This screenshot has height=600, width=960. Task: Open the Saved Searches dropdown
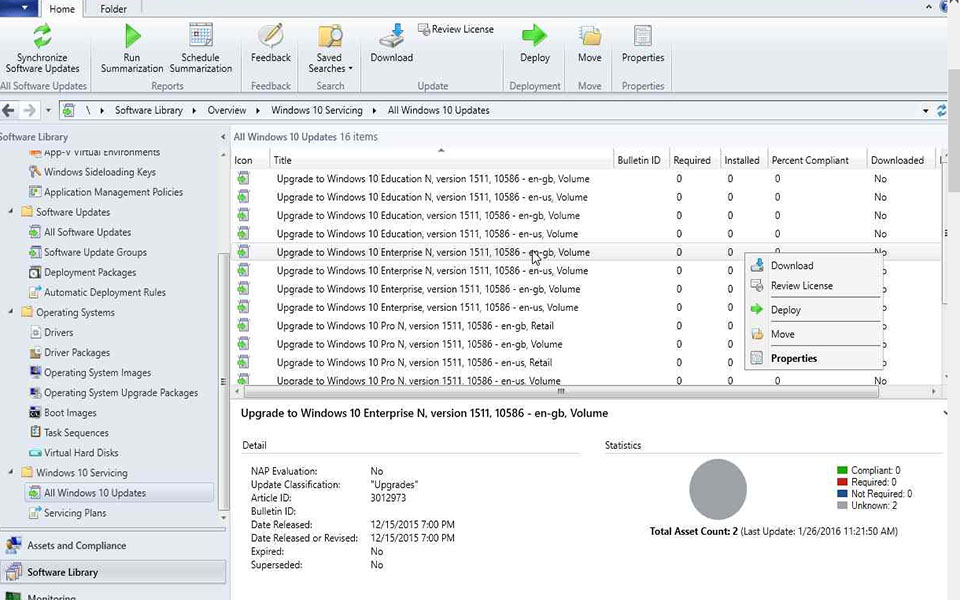point(330,48)
